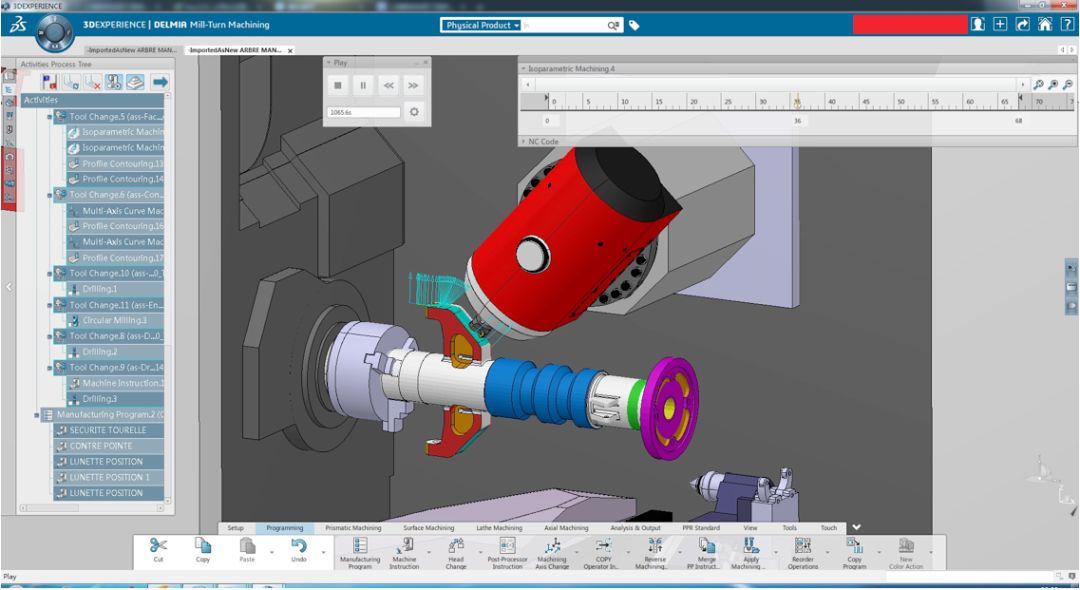Click the Paste tool
1080x590 pixels.
tap(247, 551)
